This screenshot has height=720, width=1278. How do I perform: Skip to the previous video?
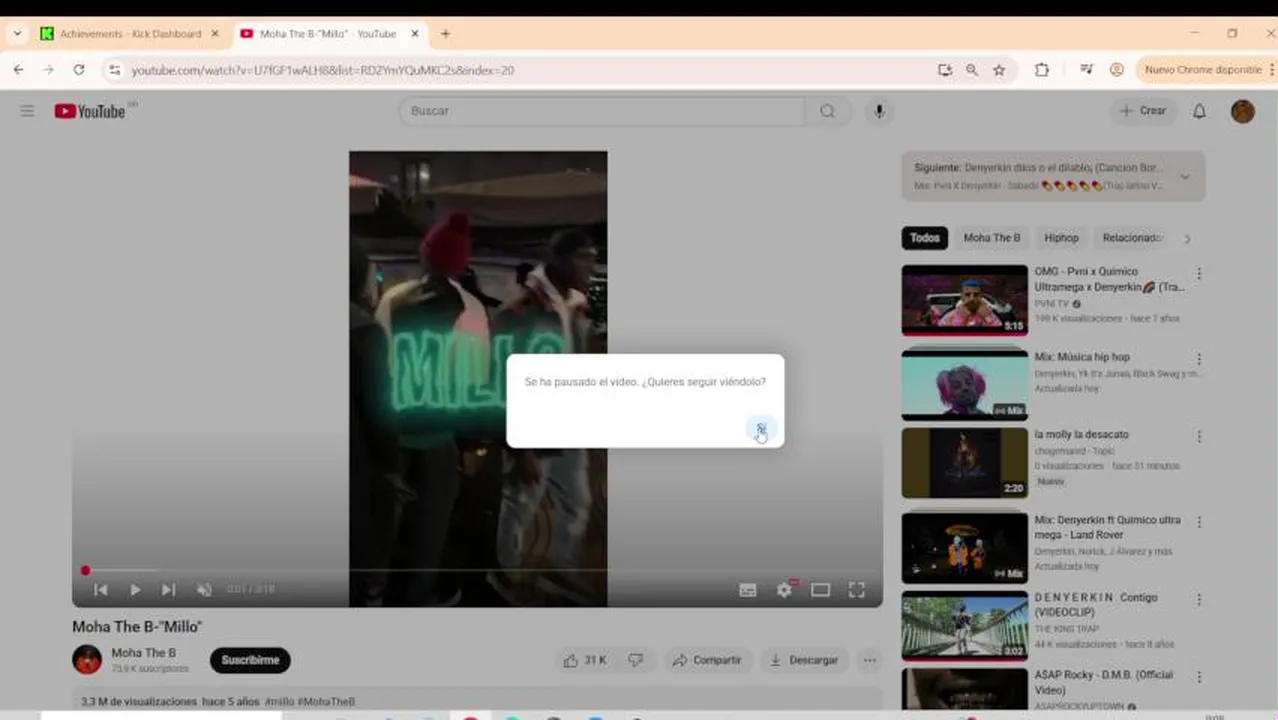pyautogui.click(x=100, y=590)
